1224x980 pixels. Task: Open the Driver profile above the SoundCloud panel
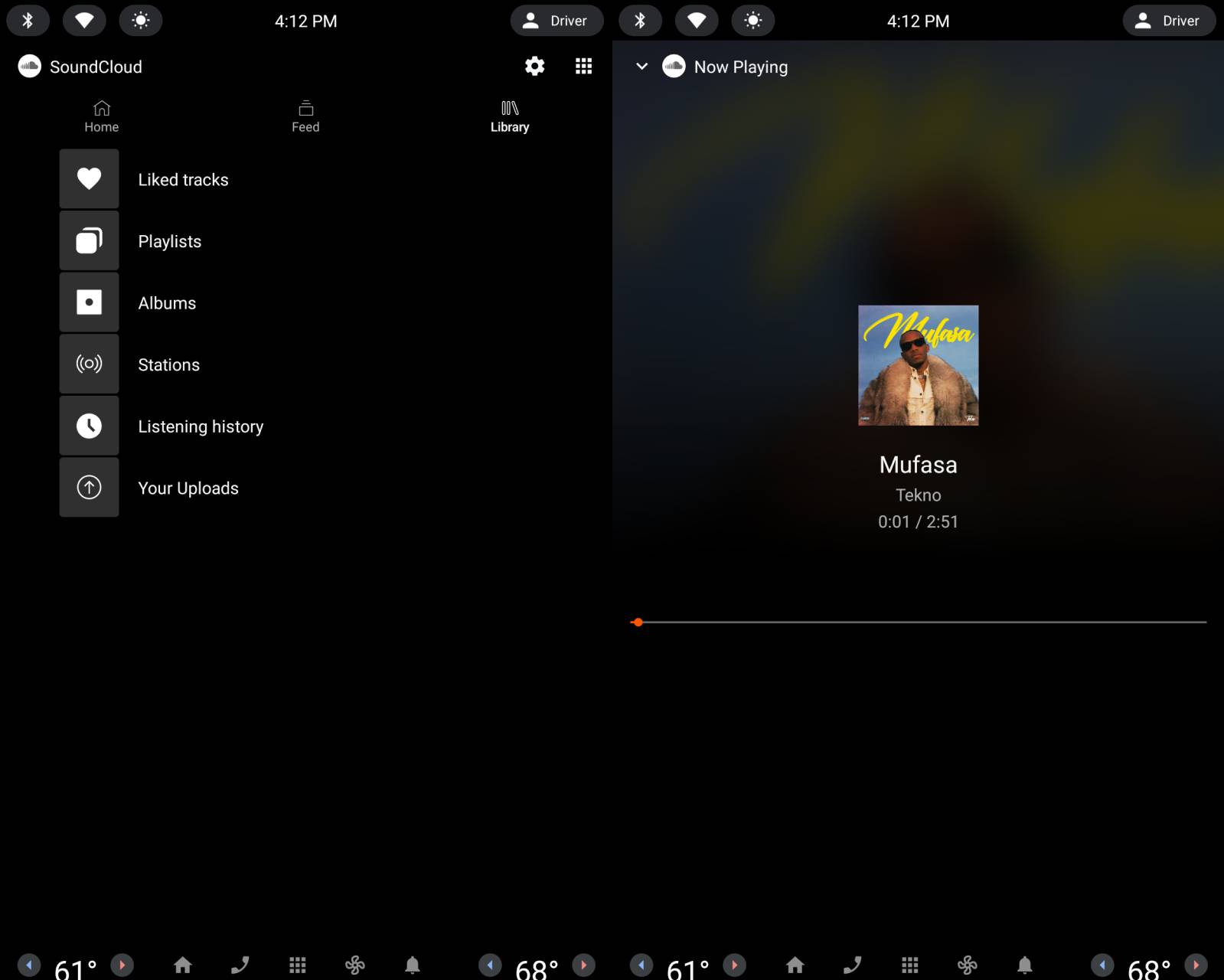click(557, 21)
